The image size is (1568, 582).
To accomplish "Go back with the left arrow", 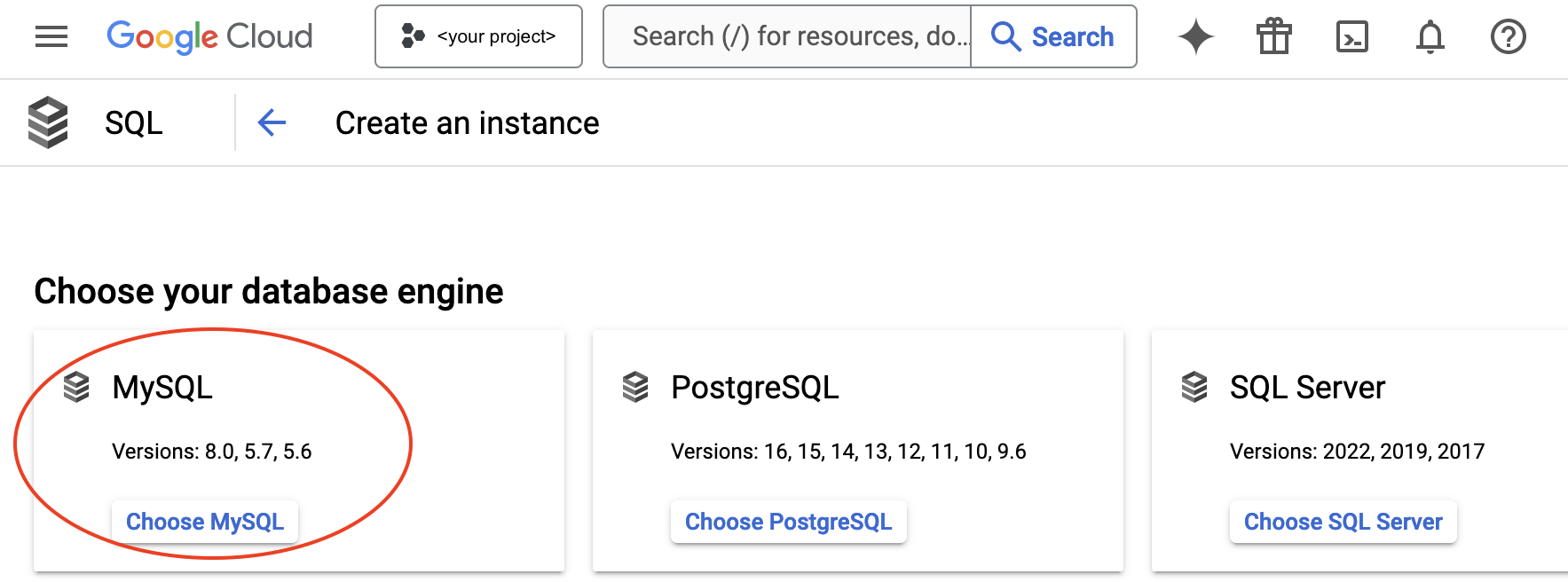I will click(x=272, y=122).
